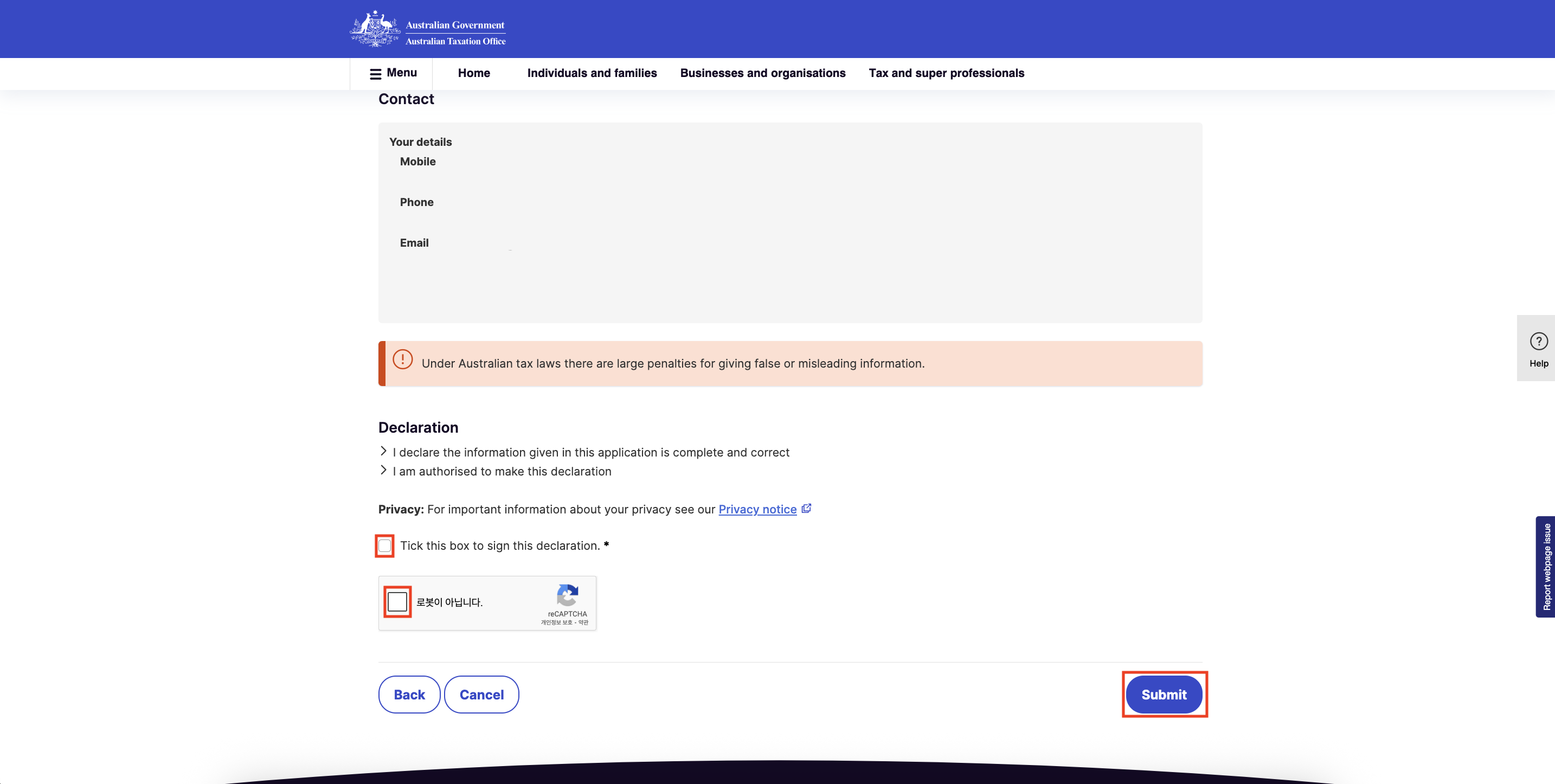Tick the box to sign this declaration
This screenshot has height=784, width=1555.
tap(384, 545)
